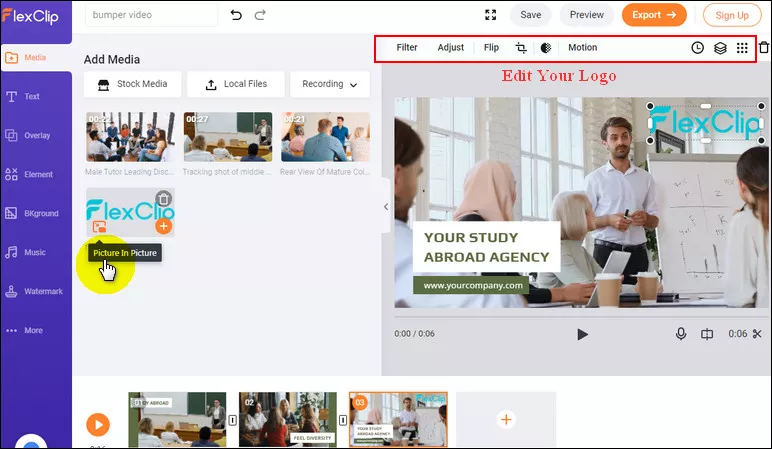Image resolution: width=772 pixels, height=449 pixels.
Task: Click the FlexClip logo at top left
Action: 31,16
